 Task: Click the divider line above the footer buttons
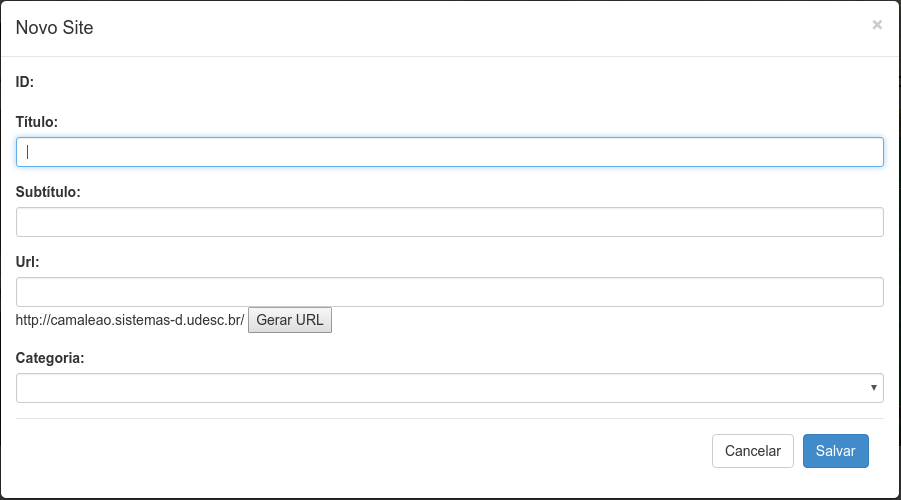pos(450,418)
